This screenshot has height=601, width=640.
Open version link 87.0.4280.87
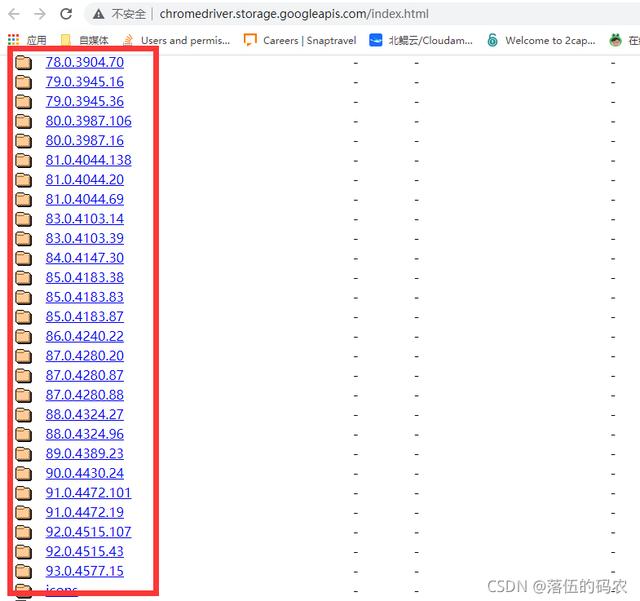(x=84, y=376)
